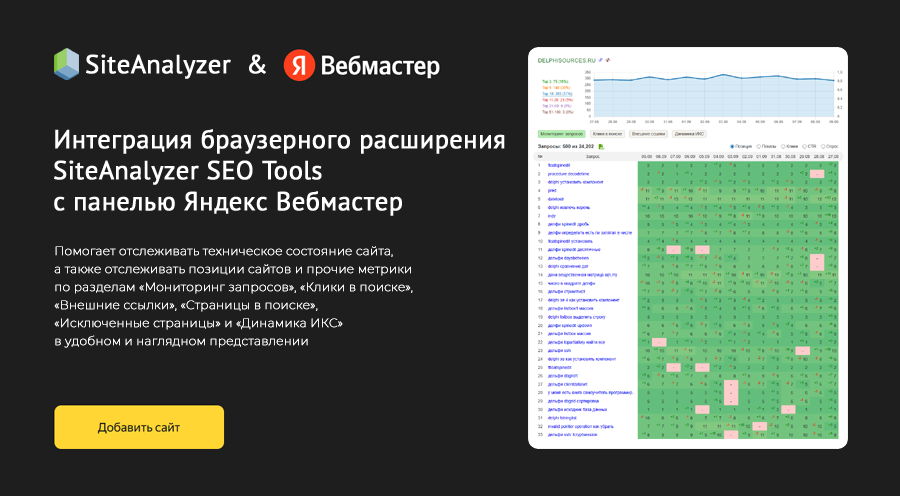Open query floatspinedit in row 1
This screenshot has height=496, width=900.
[x=558, y=165]
